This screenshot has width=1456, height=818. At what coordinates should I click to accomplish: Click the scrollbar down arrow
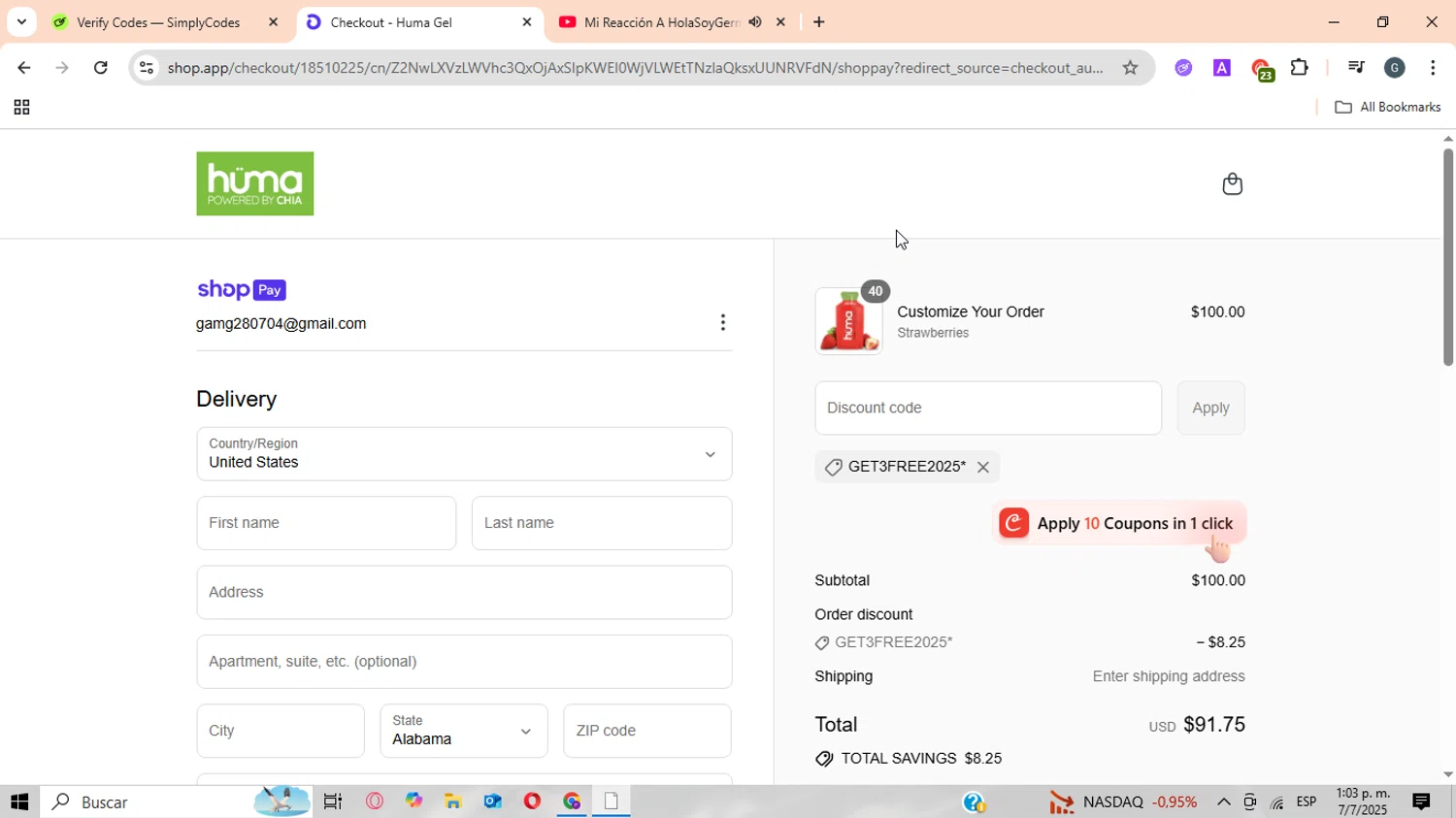point(1448,774)
